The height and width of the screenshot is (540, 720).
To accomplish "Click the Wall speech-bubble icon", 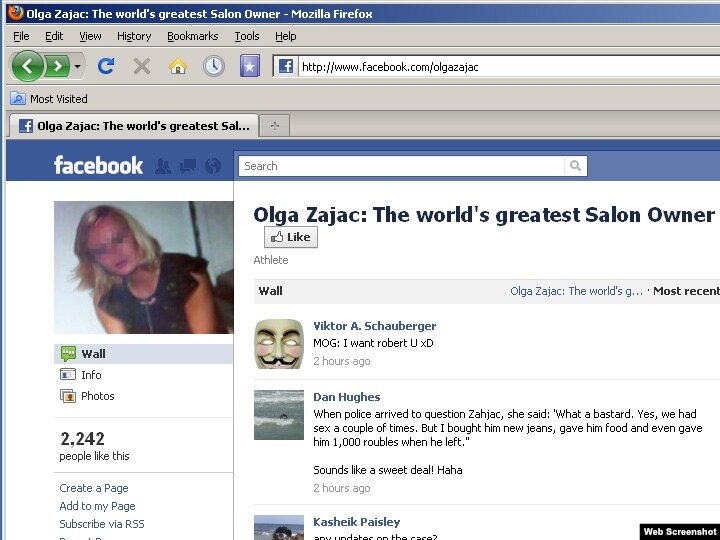I will tap(68, 354).
